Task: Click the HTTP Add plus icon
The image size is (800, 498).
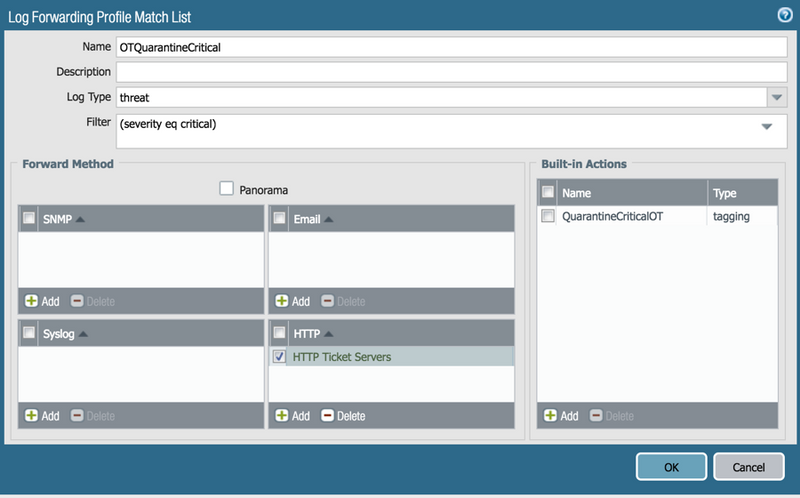Action: pos(283,416)
